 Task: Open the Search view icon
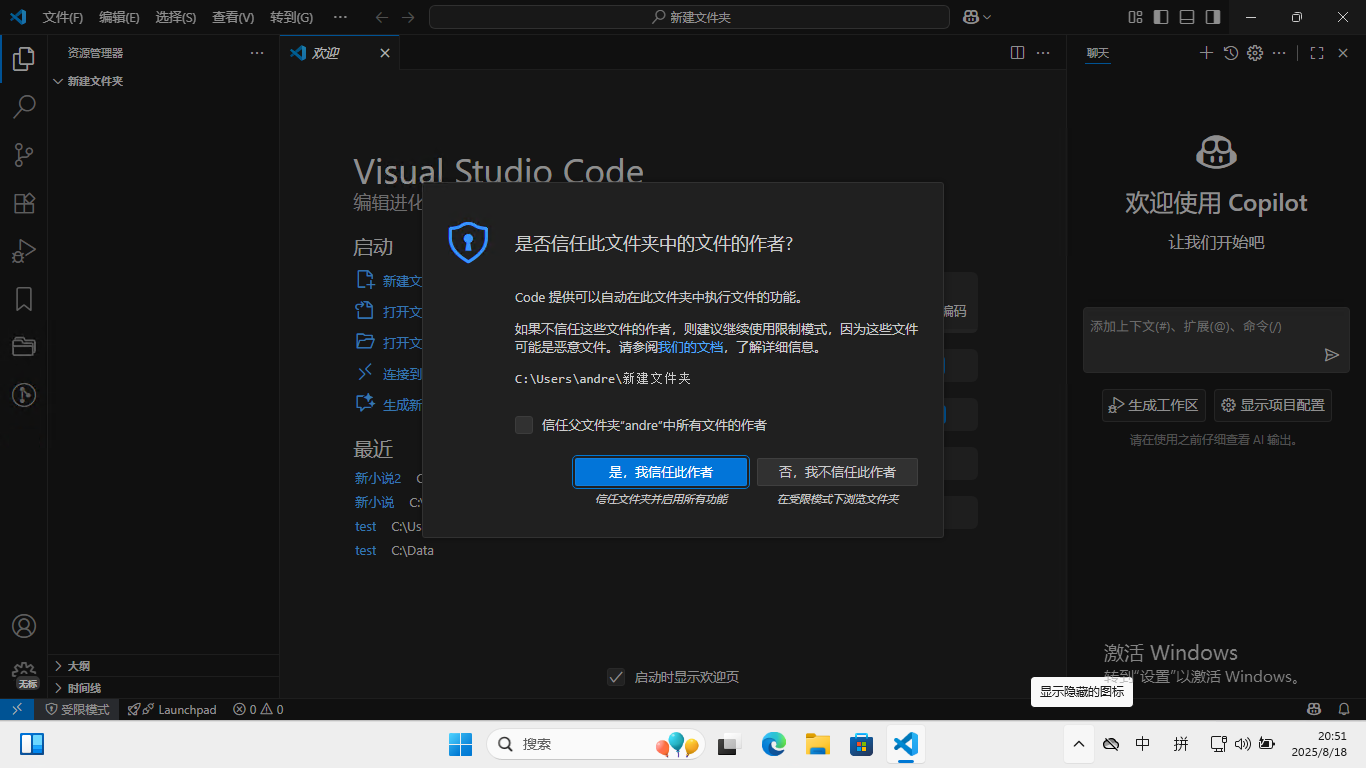pyautogui.click(x=24, y=107)
